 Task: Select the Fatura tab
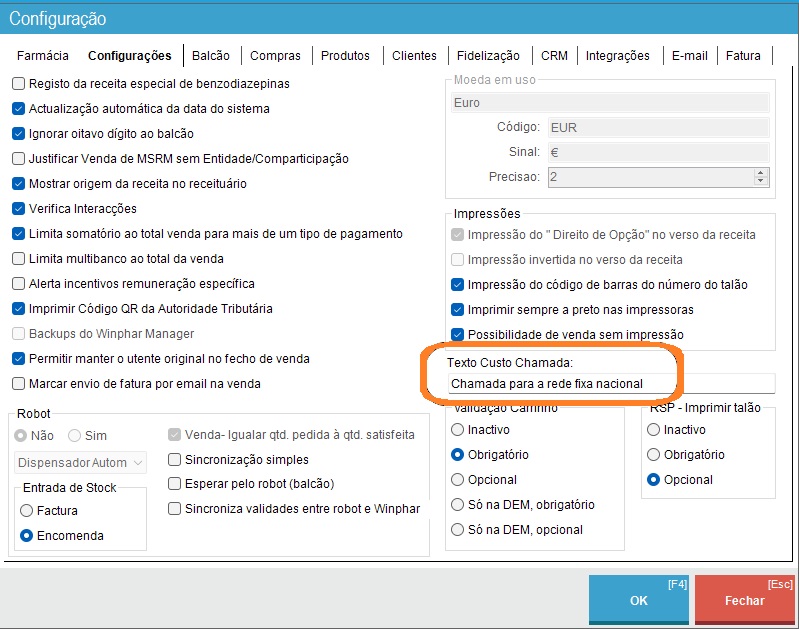click(743, 56)
